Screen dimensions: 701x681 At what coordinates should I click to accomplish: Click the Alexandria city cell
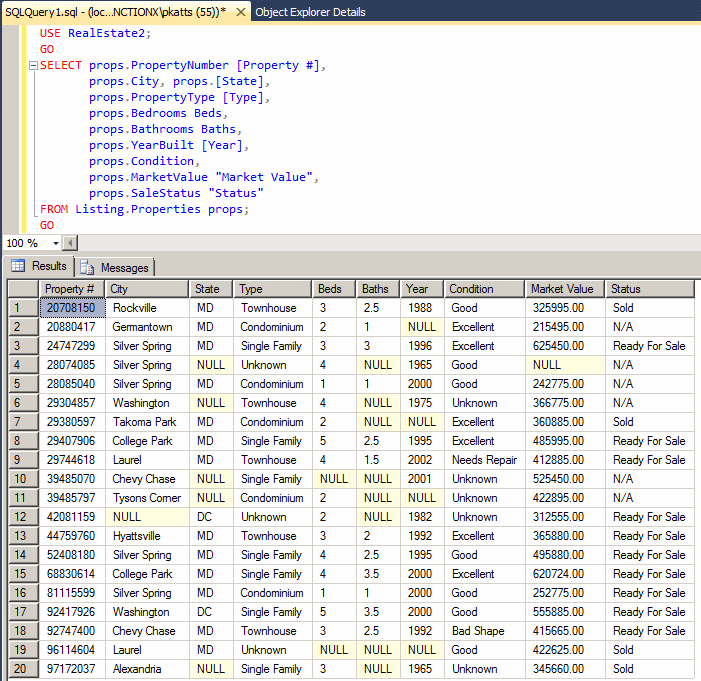pyautogui.click(x=148, y=669)
